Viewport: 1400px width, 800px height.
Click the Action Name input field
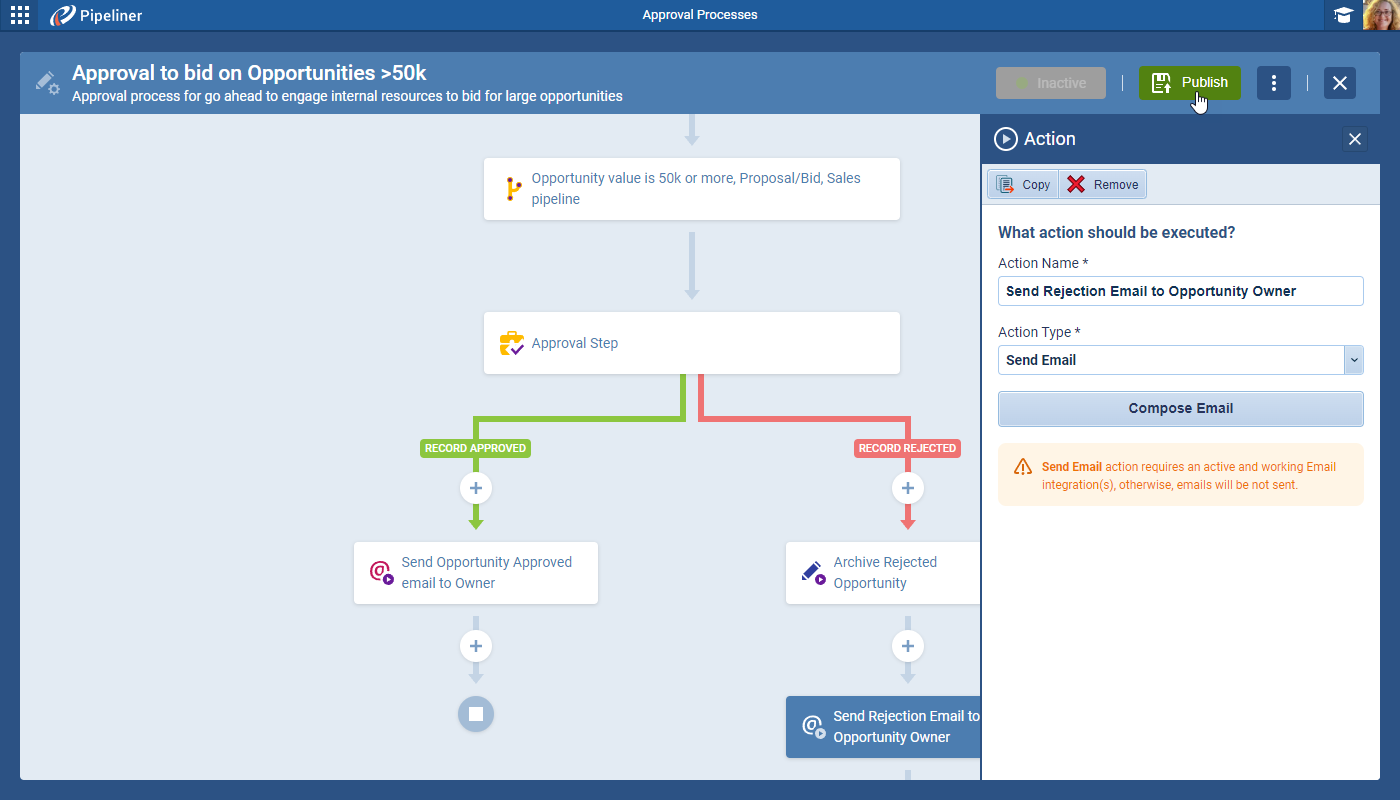pyautogui.click(x=1180, y=291)
